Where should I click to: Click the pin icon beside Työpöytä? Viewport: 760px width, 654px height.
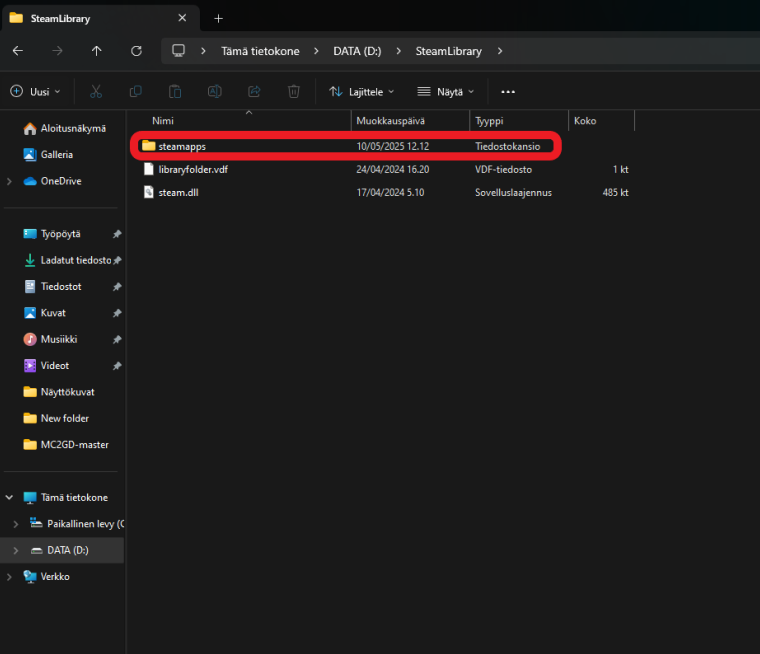pos(117,234)
